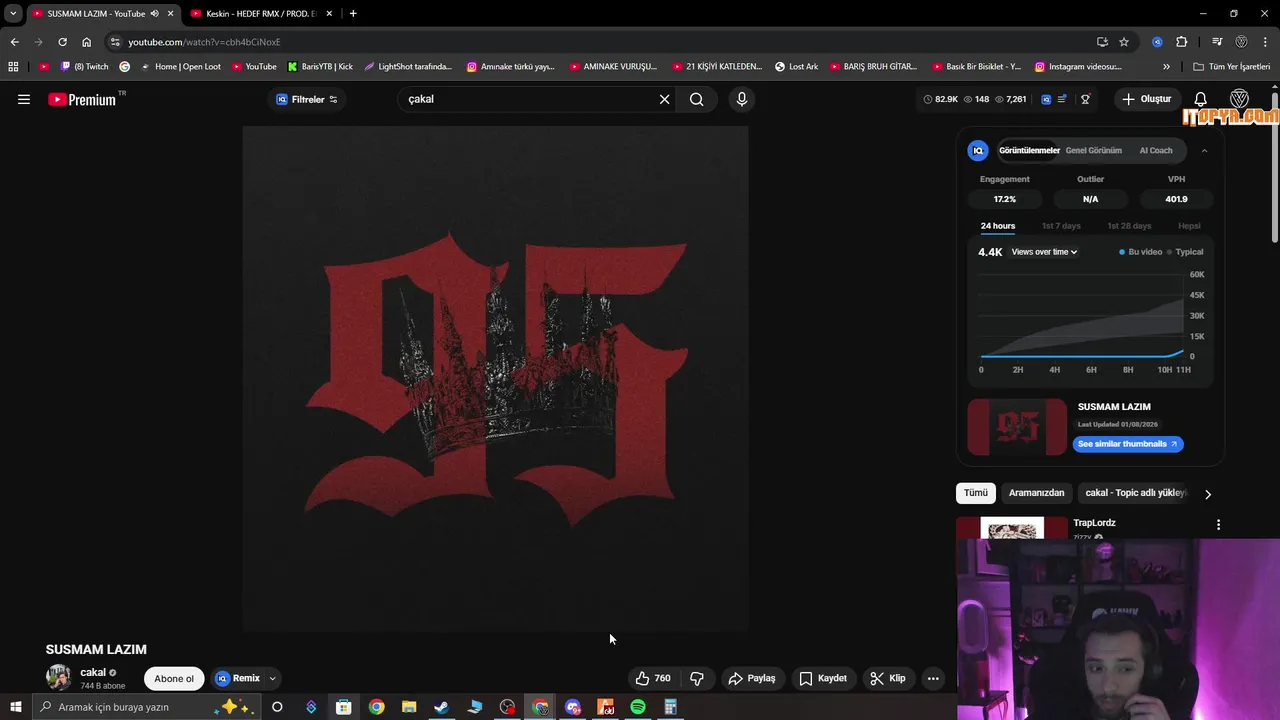Open See similar thumbnails link
This screenshot has height=720, width=1280.
click(1128, 444)
